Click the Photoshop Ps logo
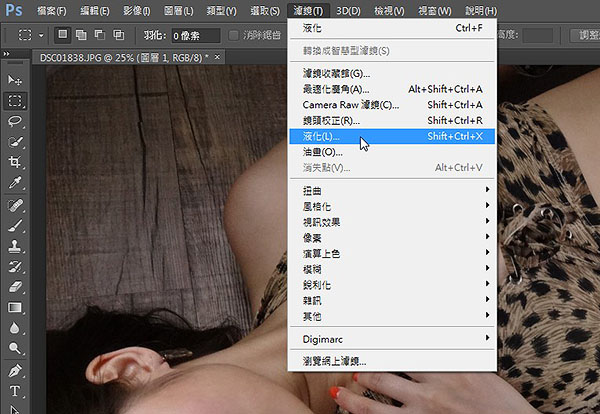Image resolution: width=600 pixels, height=414 pixels. [13, 10]
